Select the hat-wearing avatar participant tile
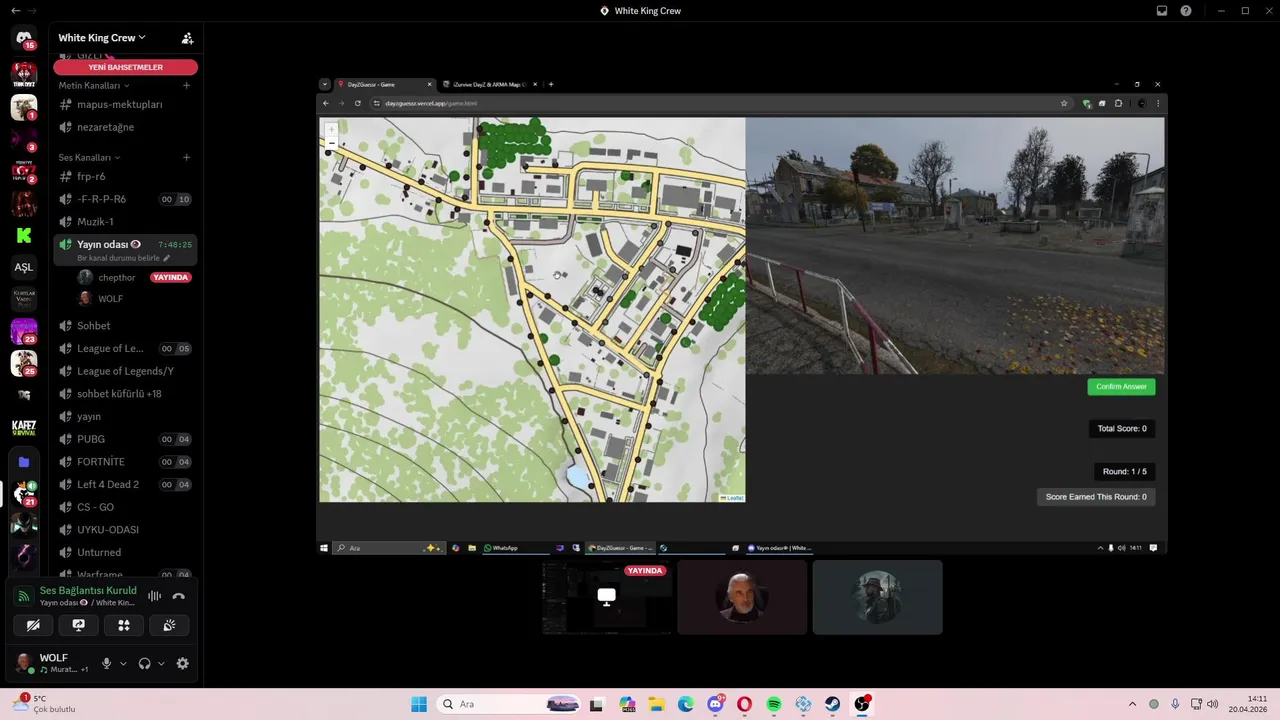This screenshot has height=720, width=1280. 877,598
